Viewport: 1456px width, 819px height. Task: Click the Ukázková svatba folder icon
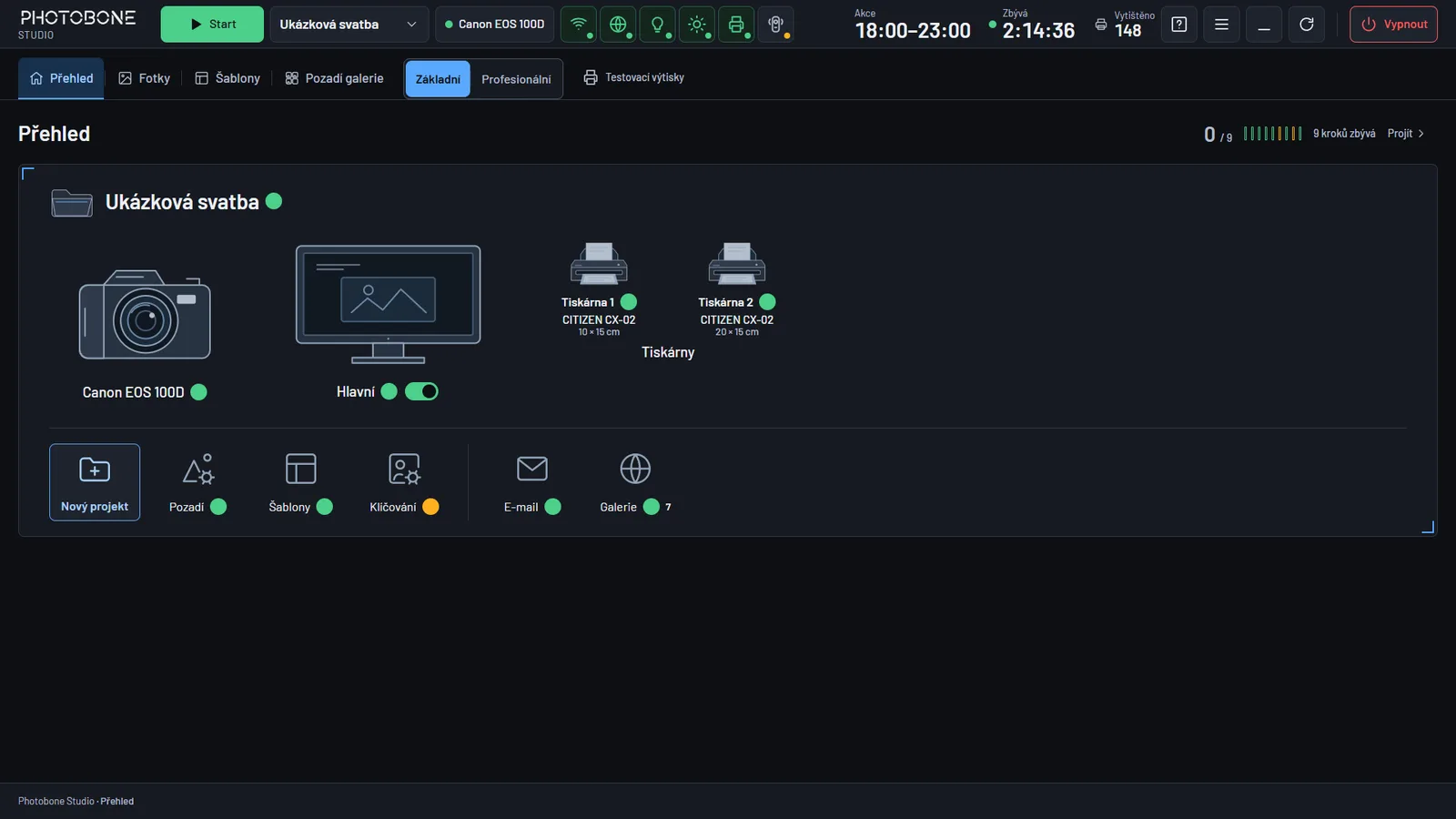[x=72, y=203]
